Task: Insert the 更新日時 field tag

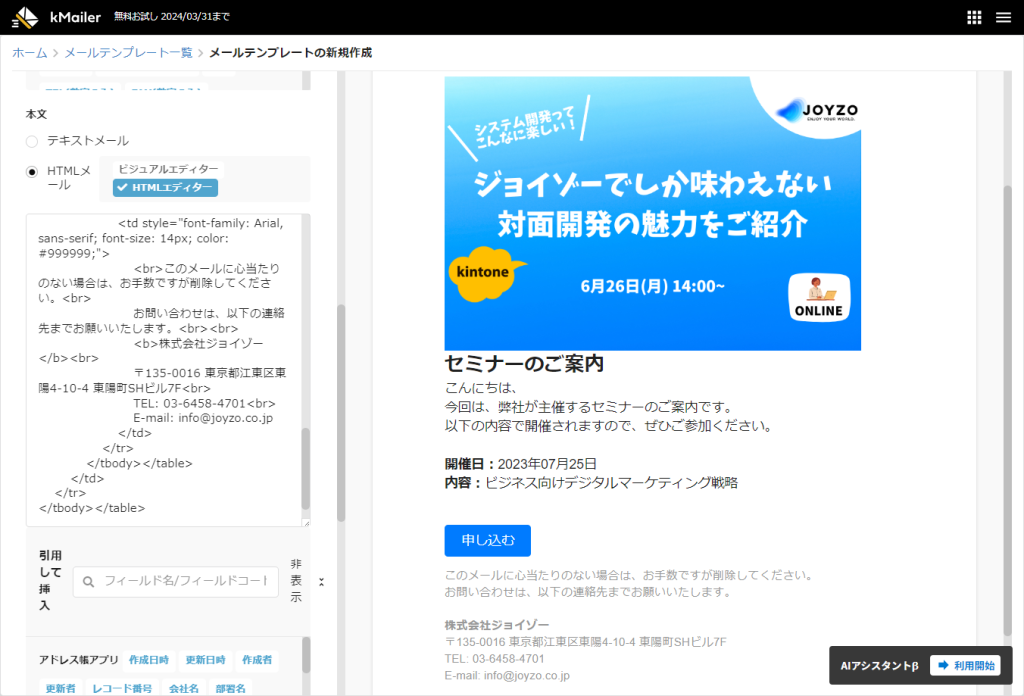Action: [x=205, y=660]
